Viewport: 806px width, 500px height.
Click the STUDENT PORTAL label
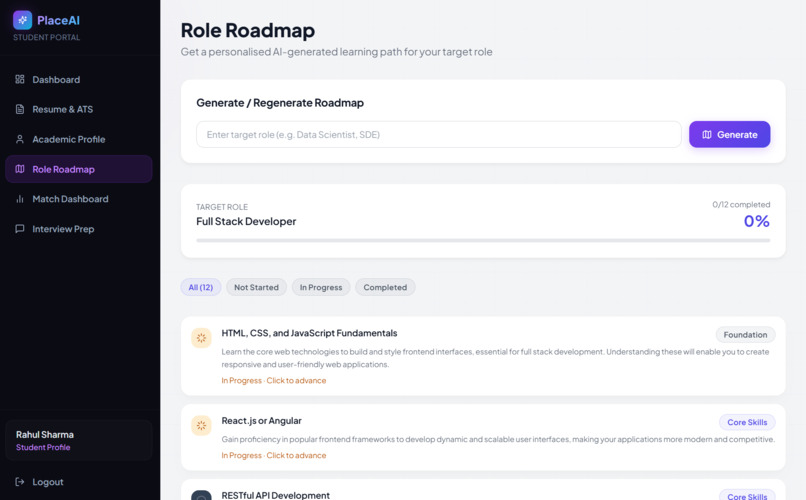pos(46,38)
